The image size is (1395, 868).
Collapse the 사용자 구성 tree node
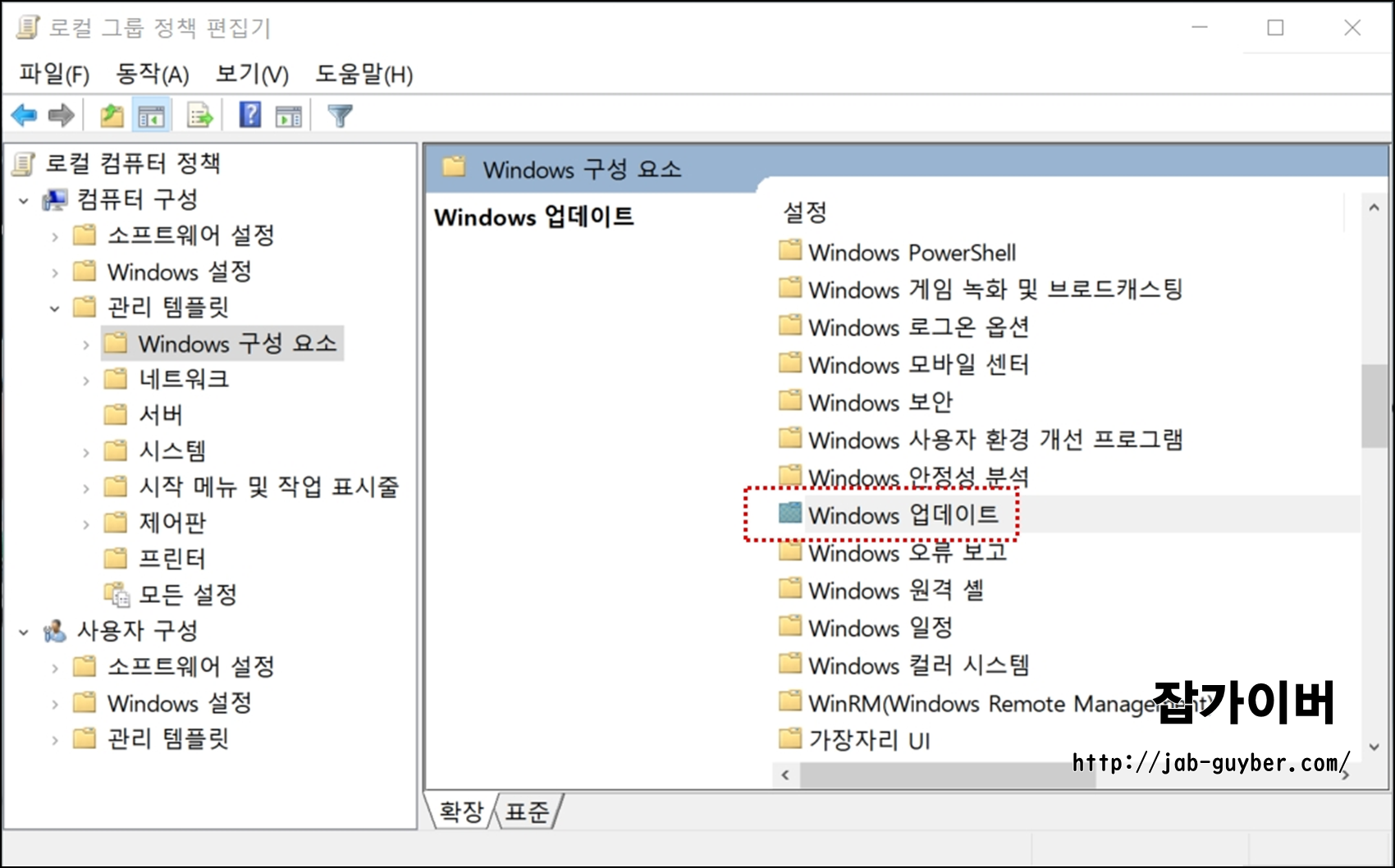tap(24, 632)
